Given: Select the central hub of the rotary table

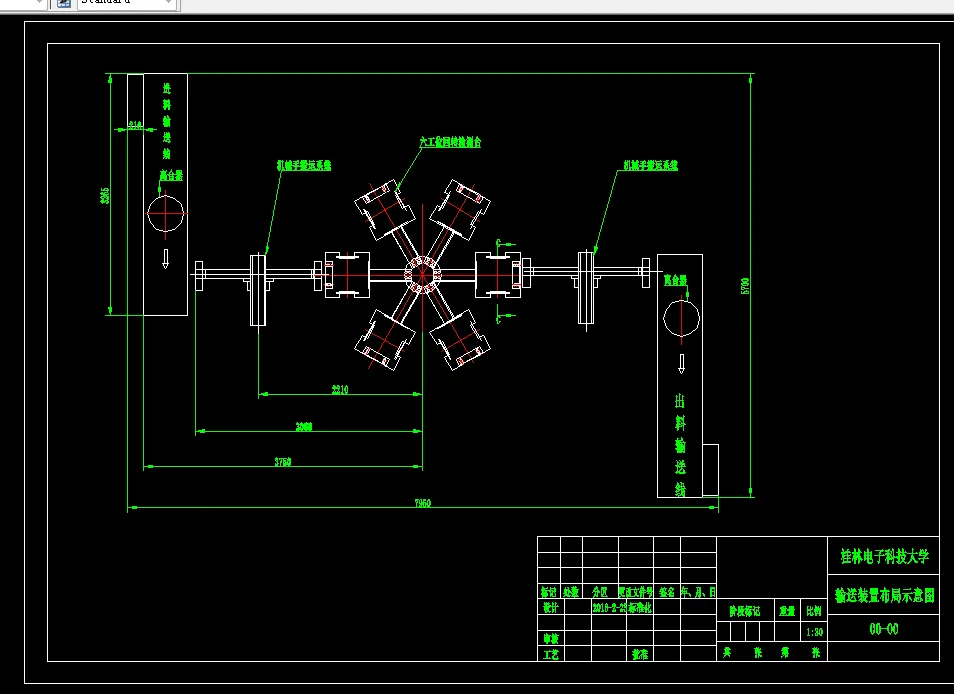Looking at the screenshot, I should pos(422,275).
